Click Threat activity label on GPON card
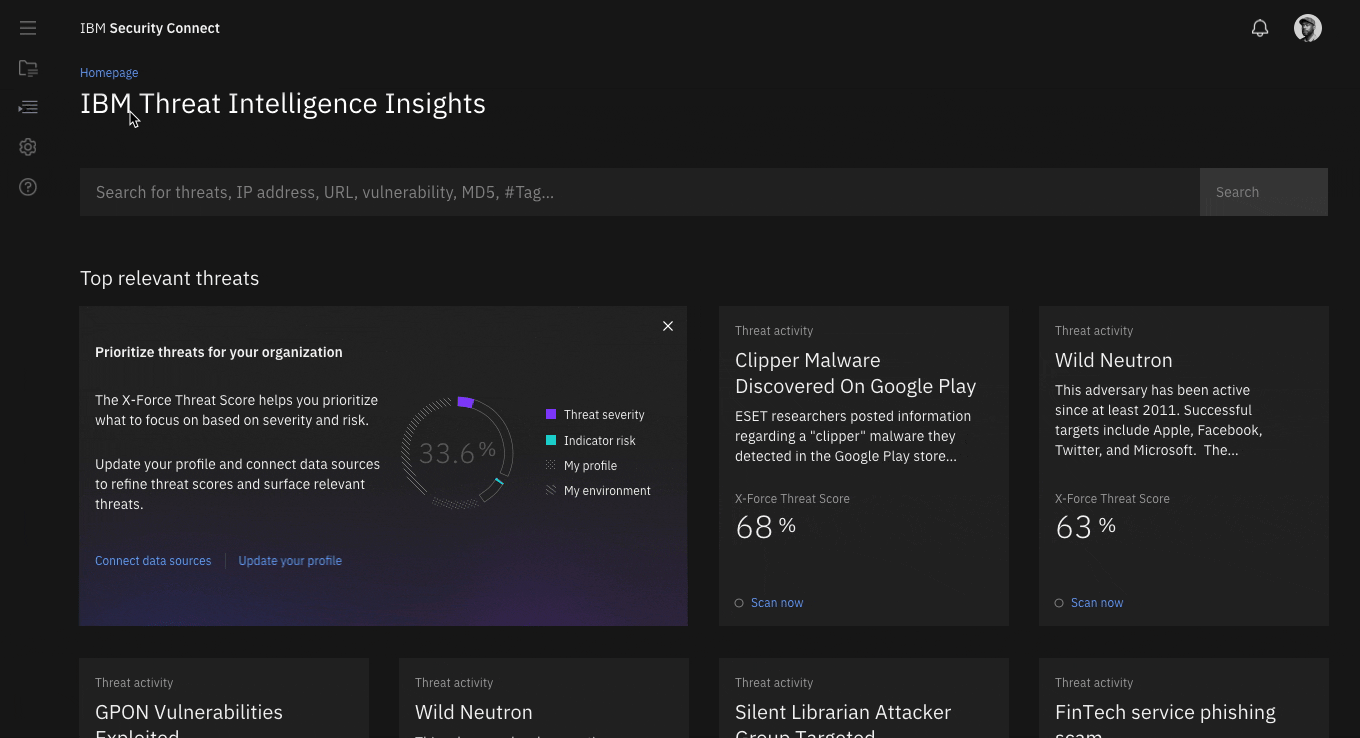The width and height of the screenshot is (1360, 738). point(134,683)
